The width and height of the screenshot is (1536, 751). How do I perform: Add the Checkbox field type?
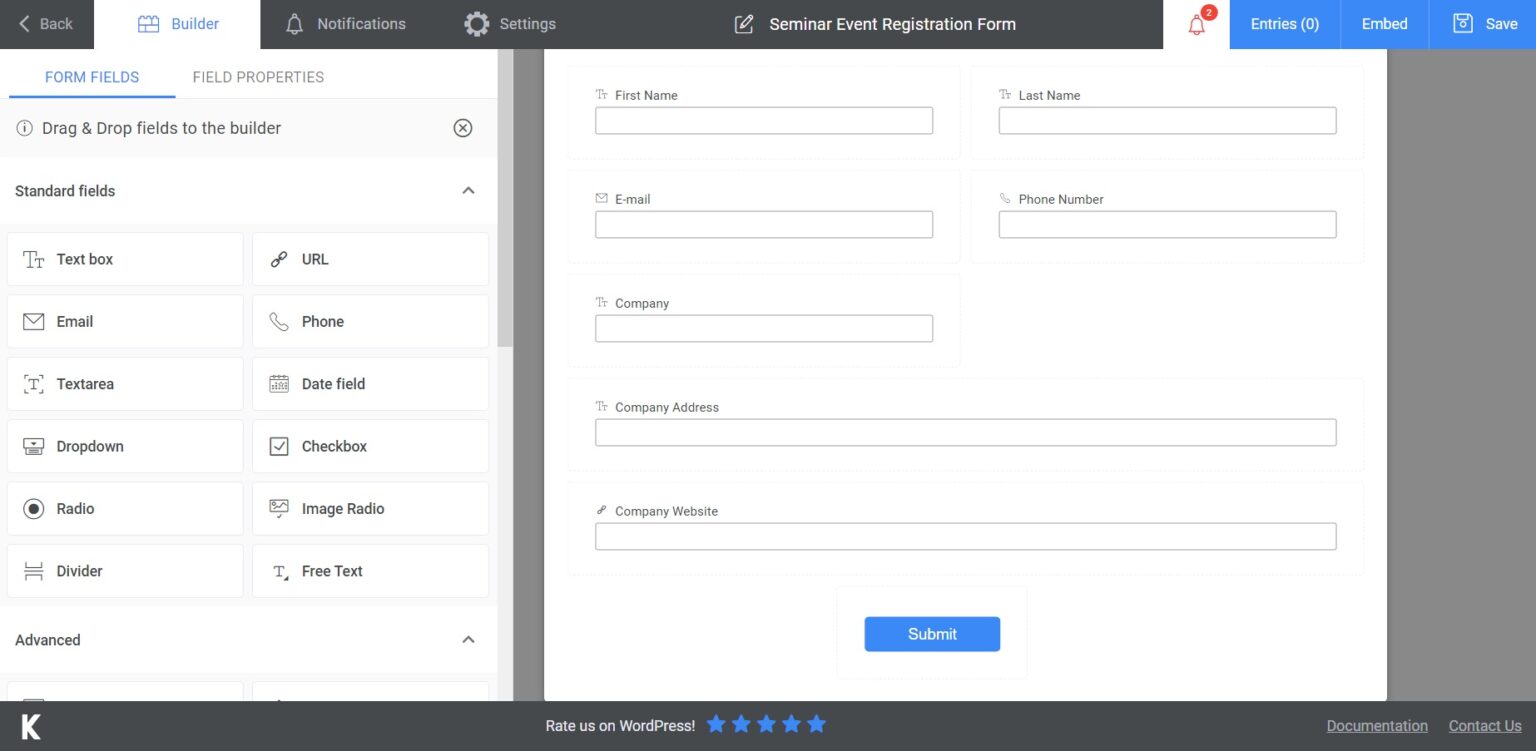[370, 446]
